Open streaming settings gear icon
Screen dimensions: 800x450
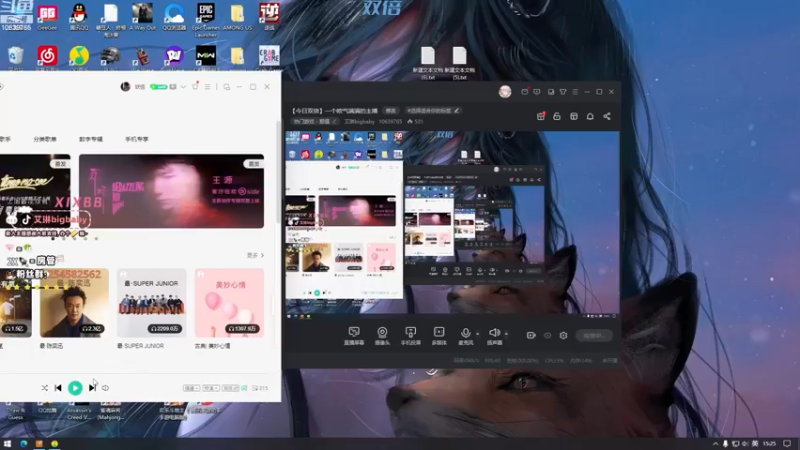563,335
